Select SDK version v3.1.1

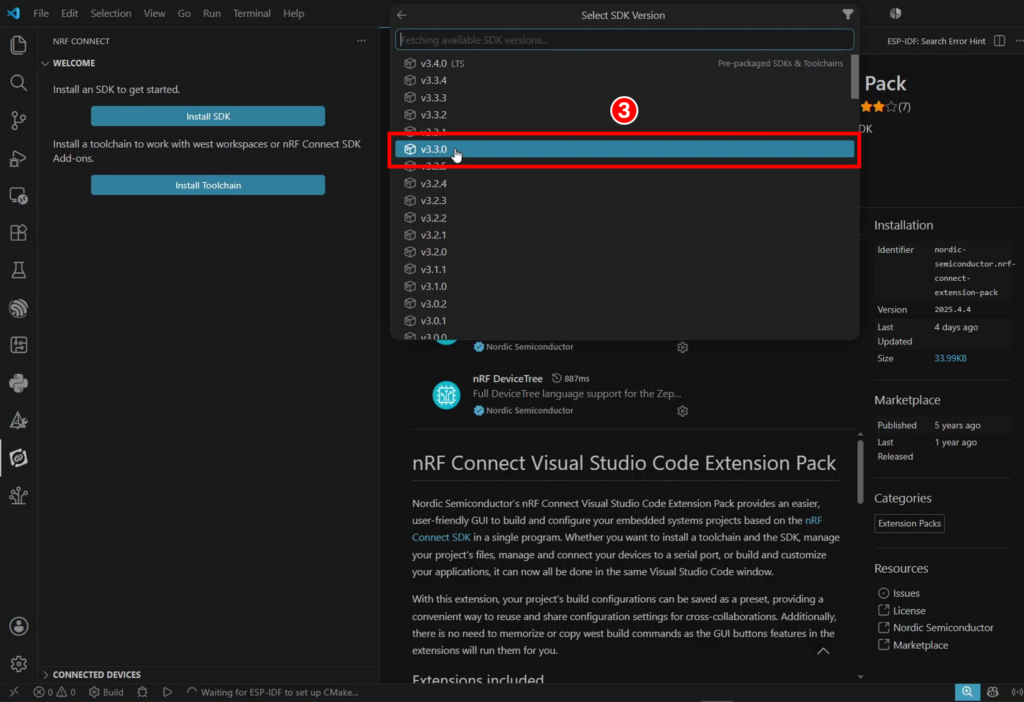tap(624, 269)
